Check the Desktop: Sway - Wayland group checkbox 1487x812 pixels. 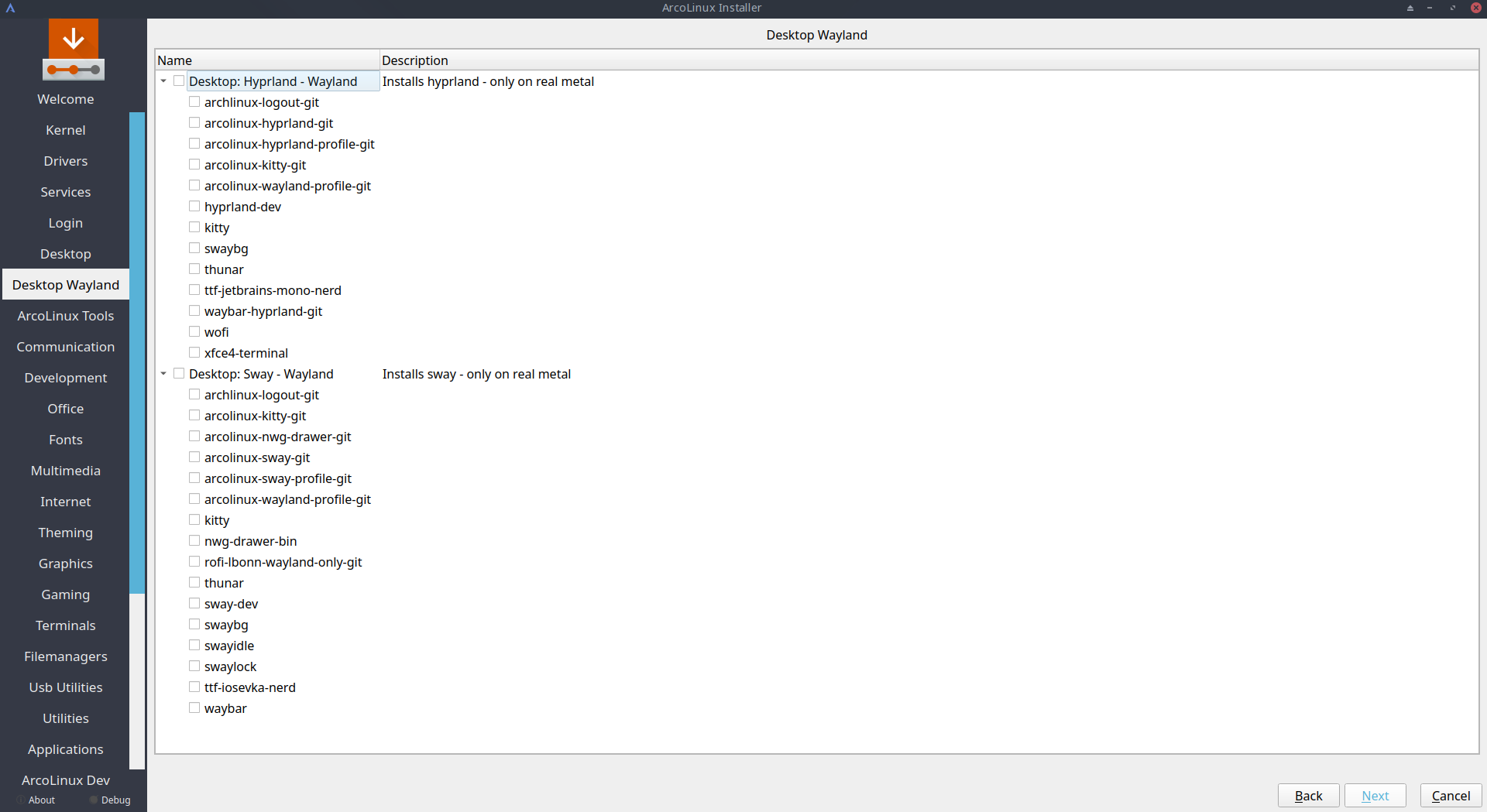(179, 374)
